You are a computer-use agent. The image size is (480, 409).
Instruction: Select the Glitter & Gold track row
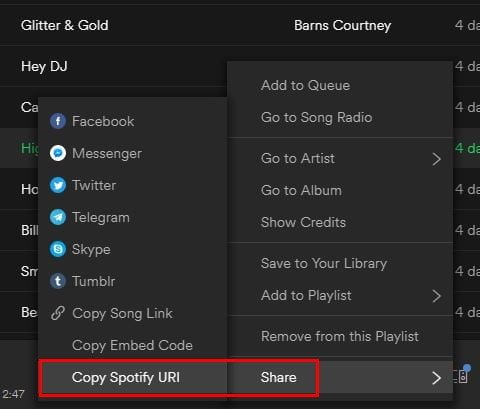click(x=240, y=25)
